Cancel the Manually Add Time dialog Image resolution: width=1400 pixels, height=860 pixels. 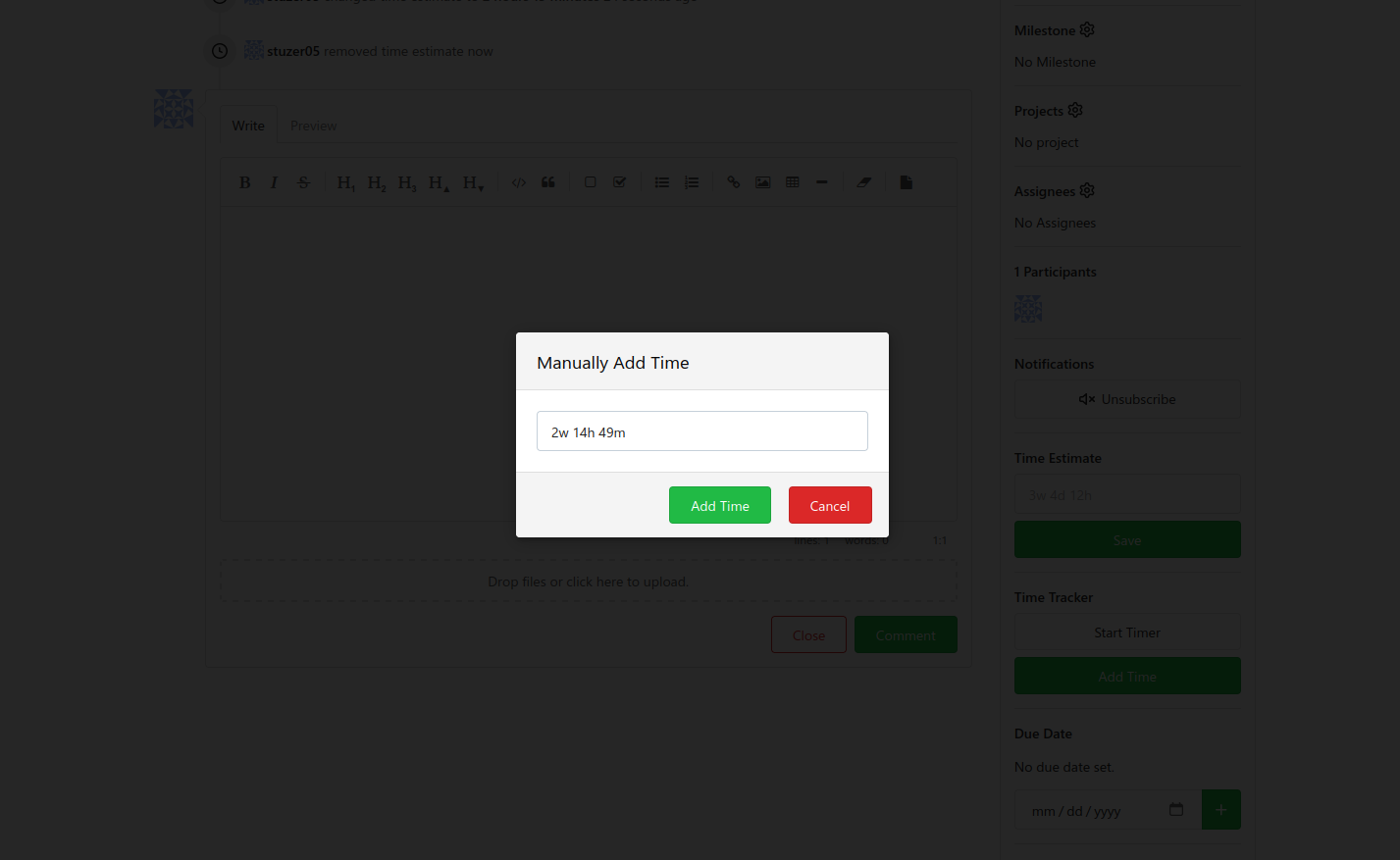click(x=830, y=505)
